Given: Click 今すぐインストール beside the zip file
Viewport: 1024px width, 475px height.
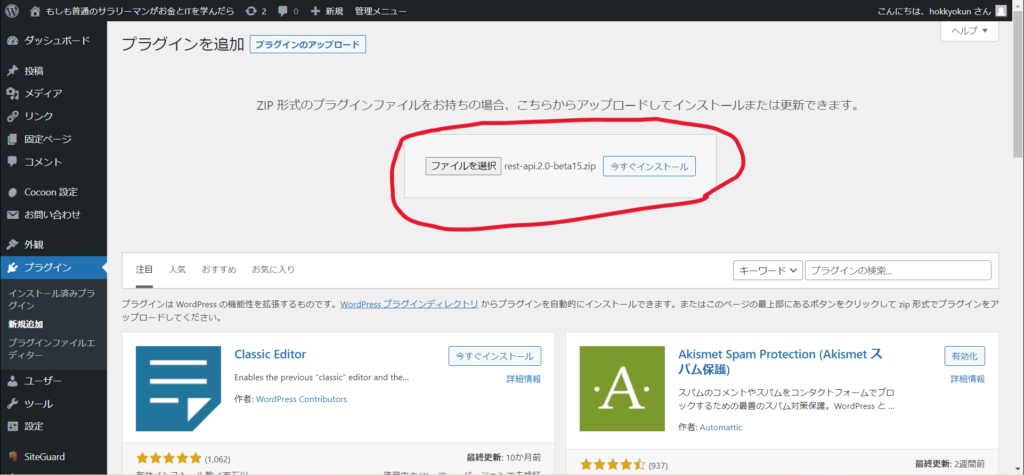Looking at the screenshot, I should [649, 167].
